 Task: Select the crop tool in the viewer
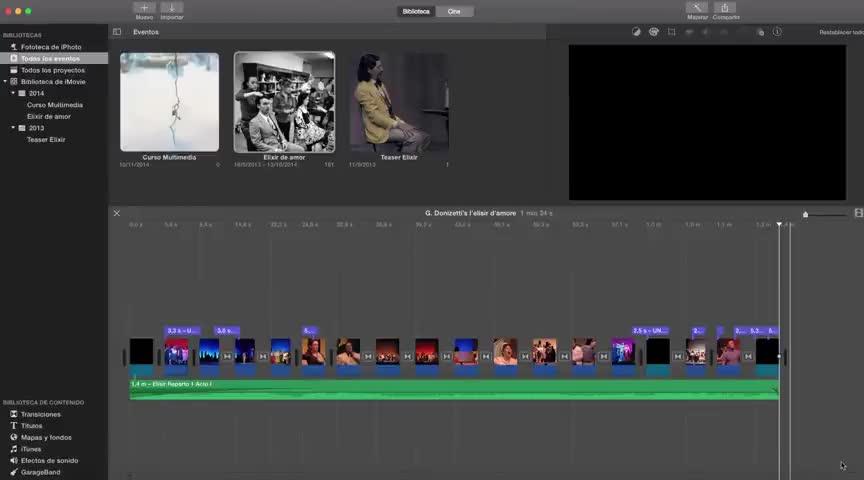point(671,32)
